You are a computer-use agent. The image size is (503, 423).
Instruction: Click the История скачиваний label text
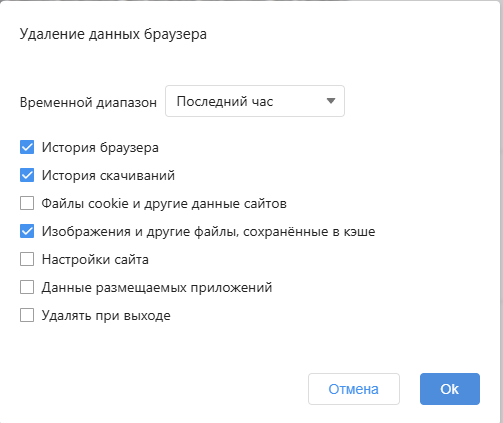[108, 176]
